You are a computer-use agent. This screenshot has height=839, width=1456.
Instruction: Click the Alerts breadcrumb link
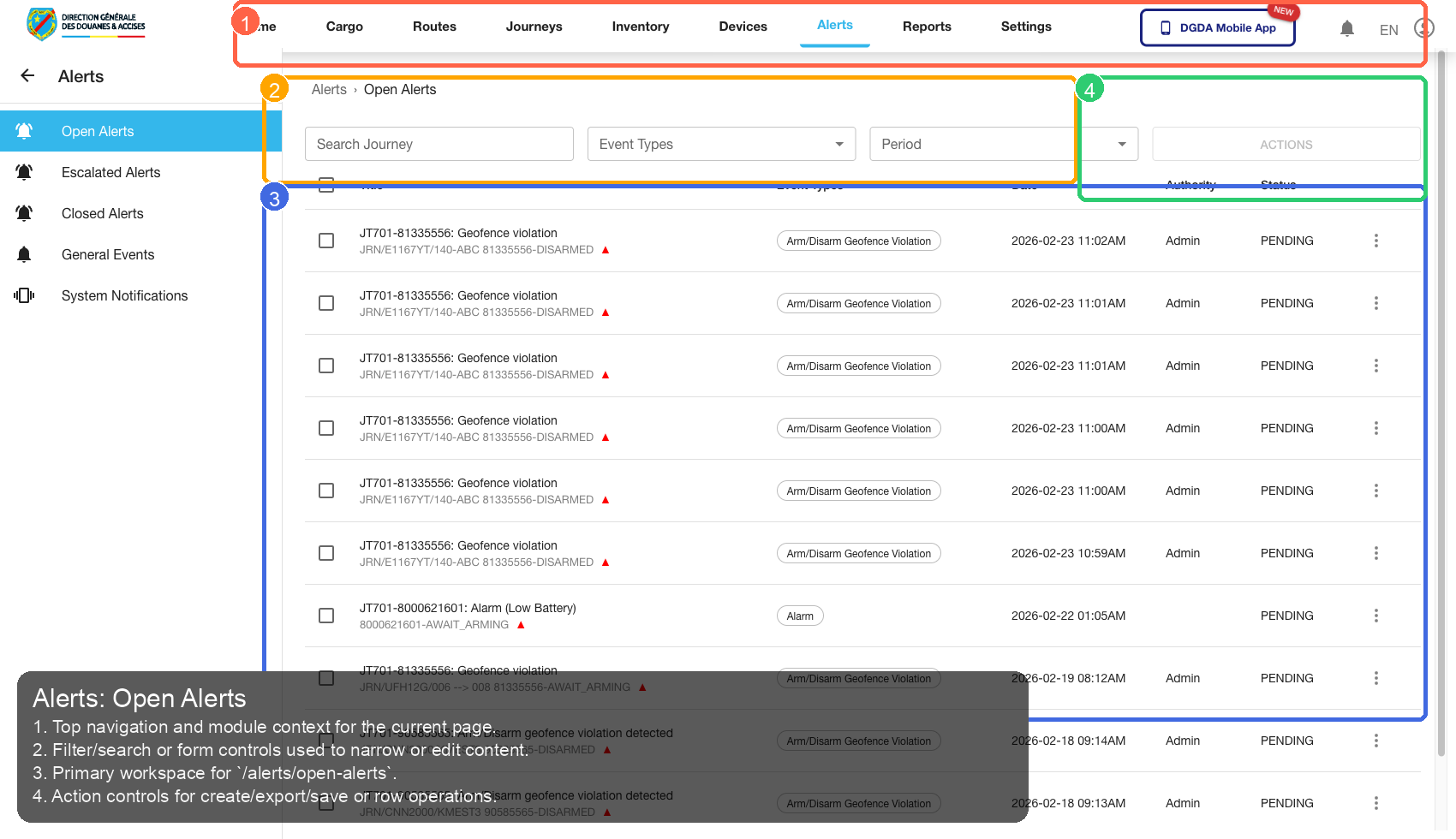[329, 89]
